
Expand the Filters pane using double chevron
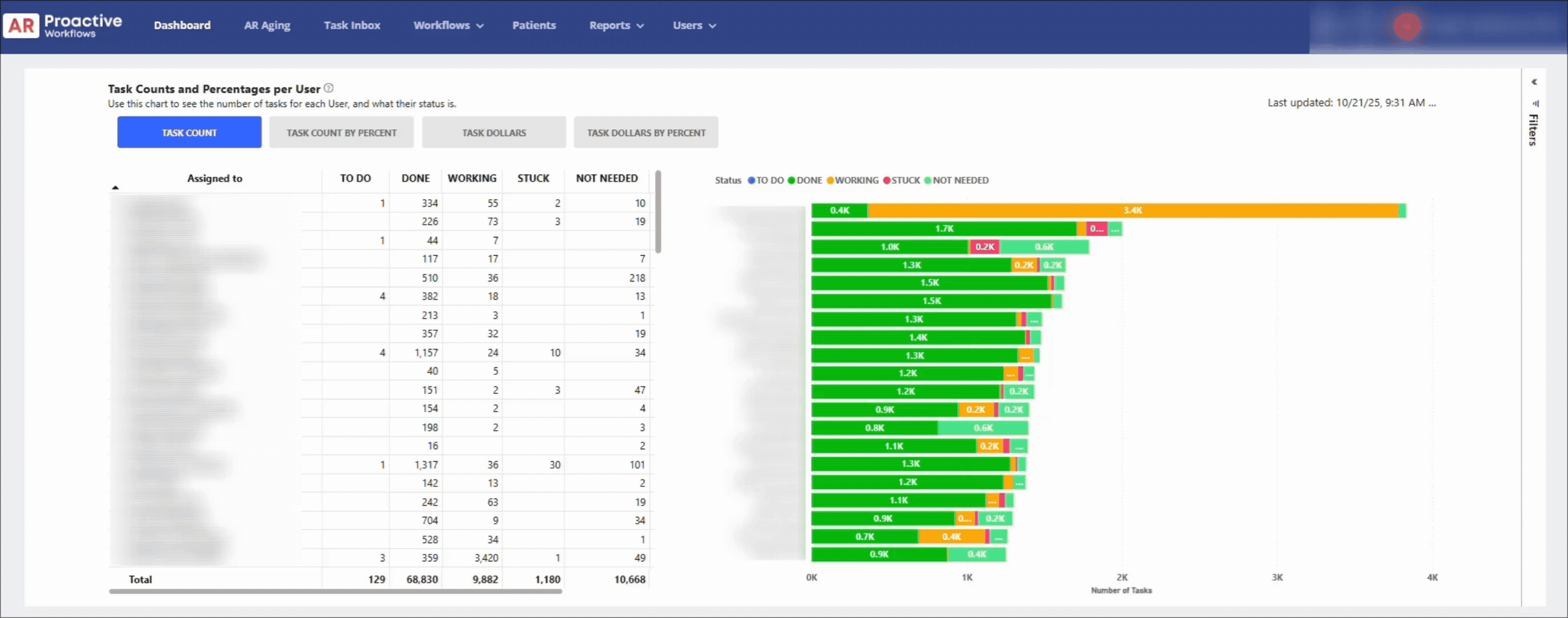pyautogui.click(x=1534, y=82)
